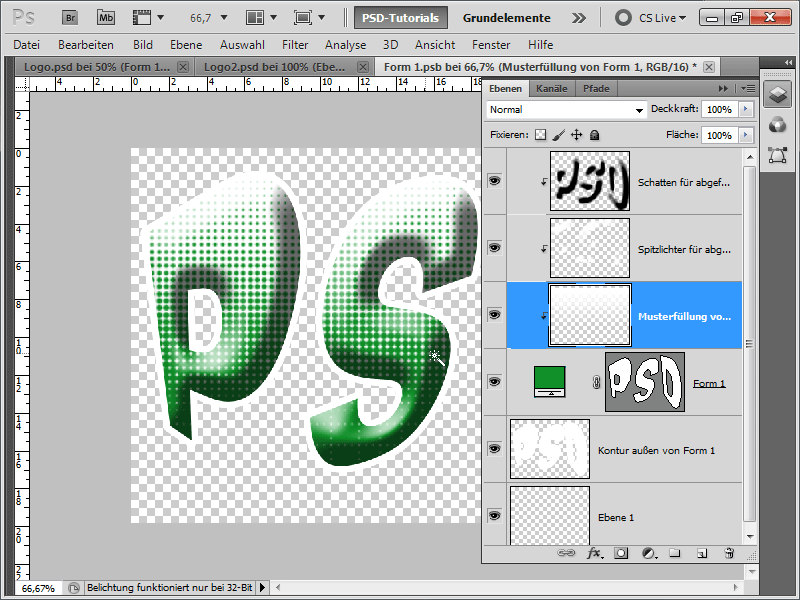Screen dimensions: 800x600
Task: Show more workspaces with double arrow
Action: click(x=579, y=18)
